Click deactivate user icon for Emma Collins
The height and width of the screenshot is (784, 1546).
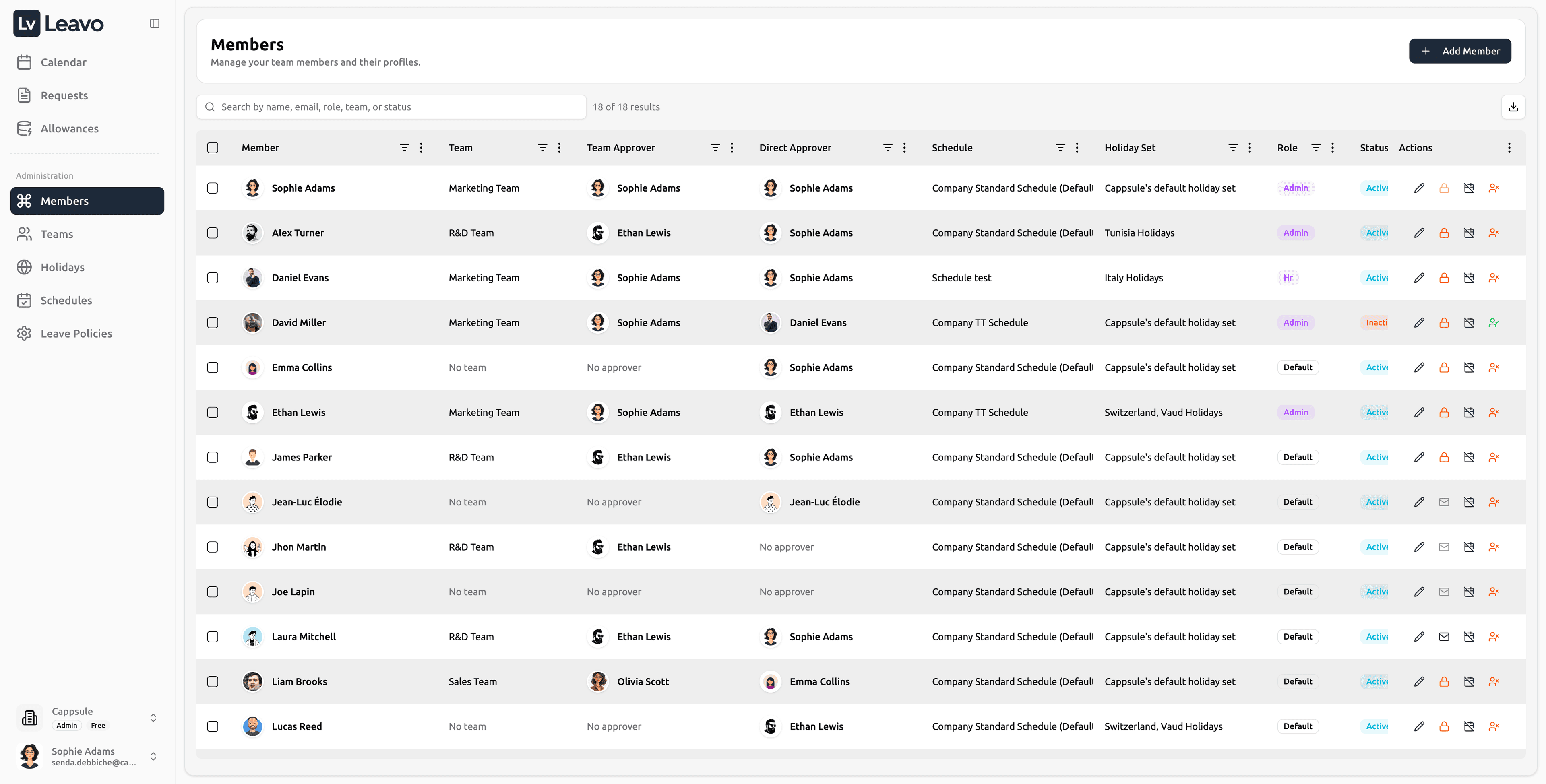point(1493,367)
